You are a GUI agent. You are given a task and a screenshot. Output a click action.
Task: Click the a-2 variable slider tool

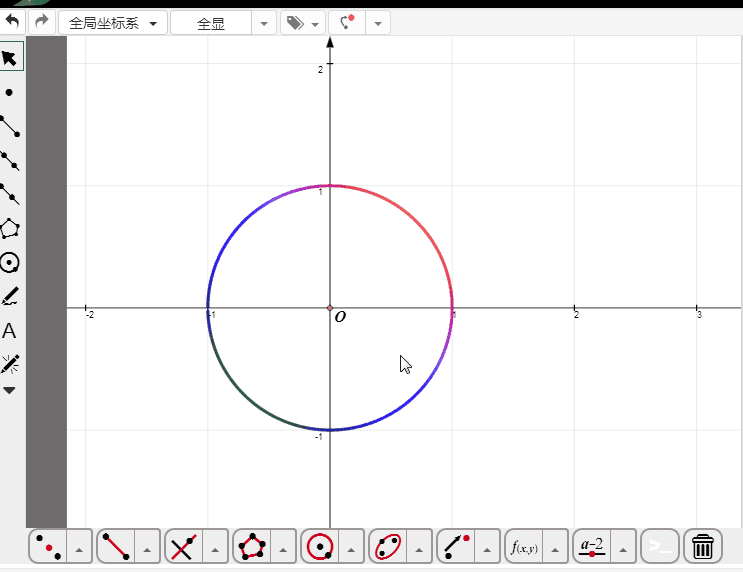tap(592, 546)
